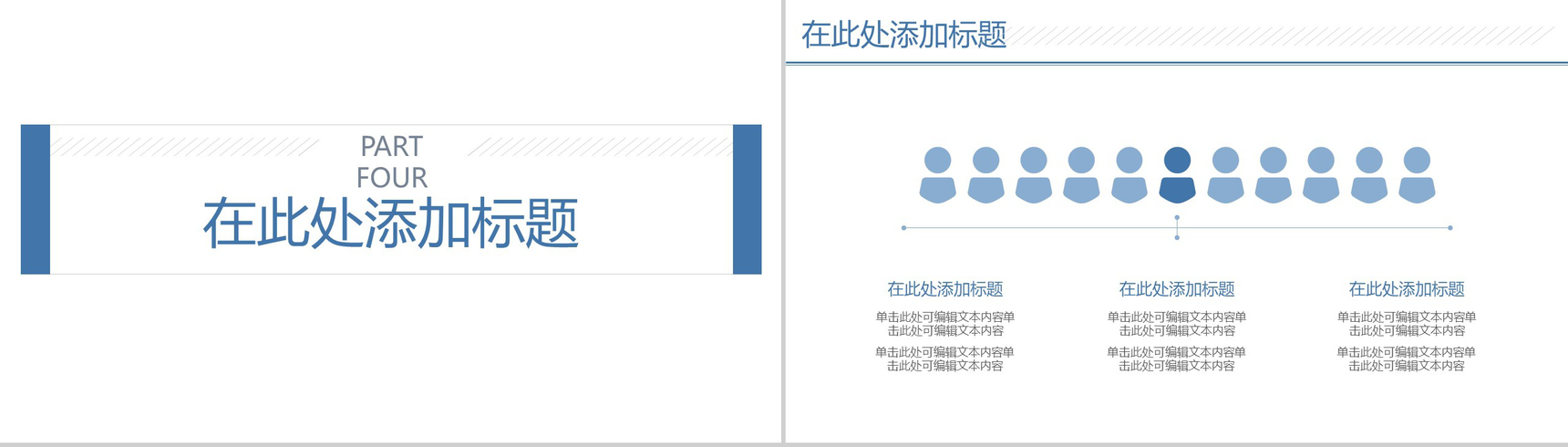Click the right end dot of the timeline line
Viewport: 1568px width, 447px height.
pyautogui.click(x=1450, y=228)
